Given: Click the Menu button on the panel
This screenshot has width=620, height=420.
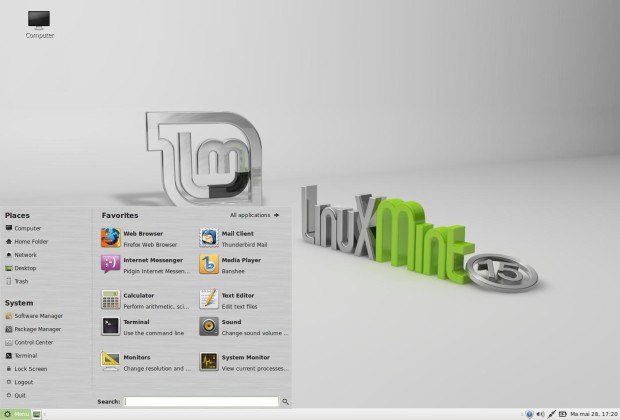Looking at the screenshot, I should pyautogui.click(x=16, y=414).
